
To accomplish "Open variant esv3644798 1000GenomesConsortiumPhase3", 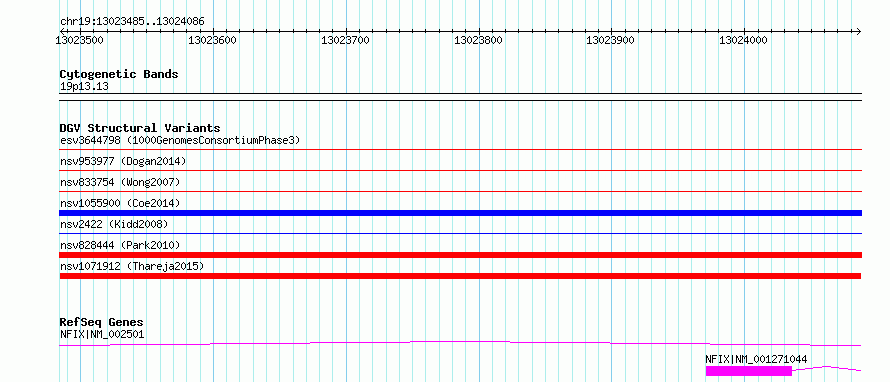I will click(x=180, y=140).
